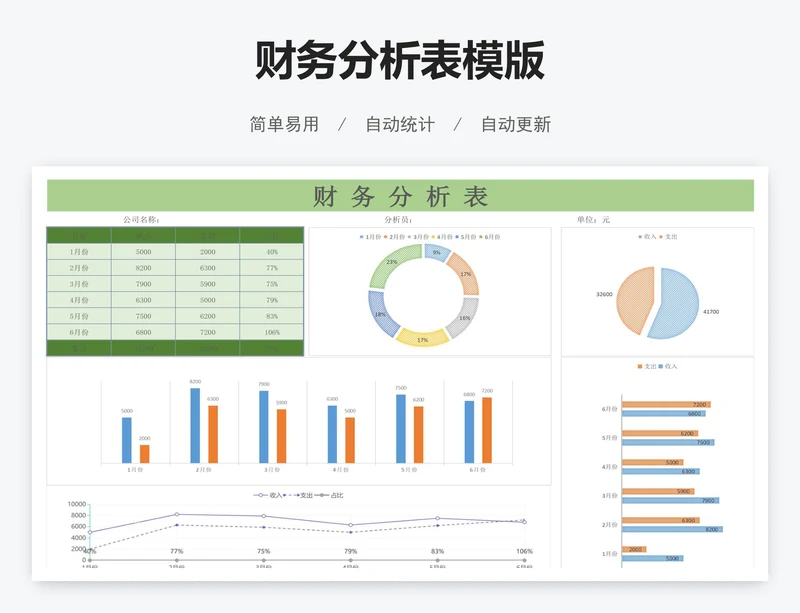
Task: Select the blue 8200 column for 2月份
Action: pos(195,426)
